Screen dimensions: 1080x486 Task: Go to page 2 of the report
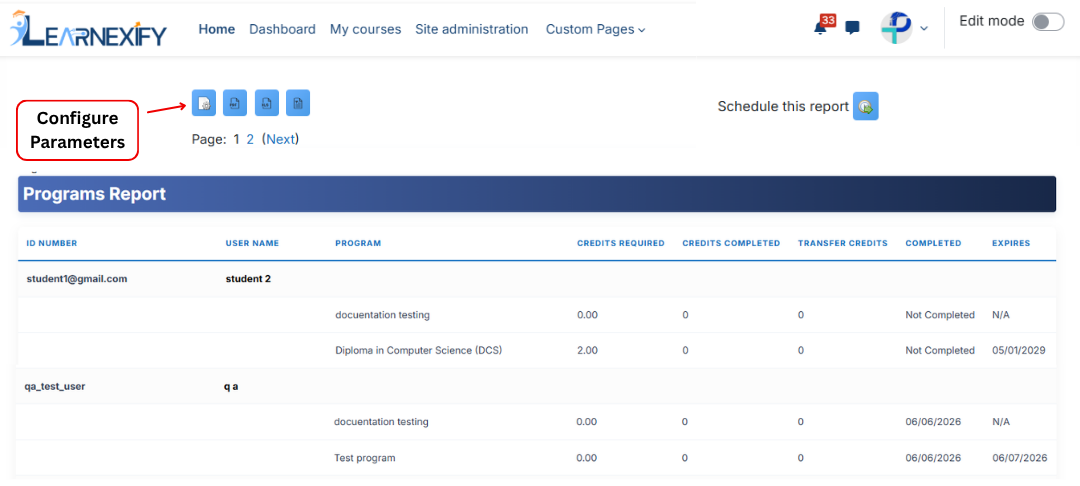(x=250, y=139)
